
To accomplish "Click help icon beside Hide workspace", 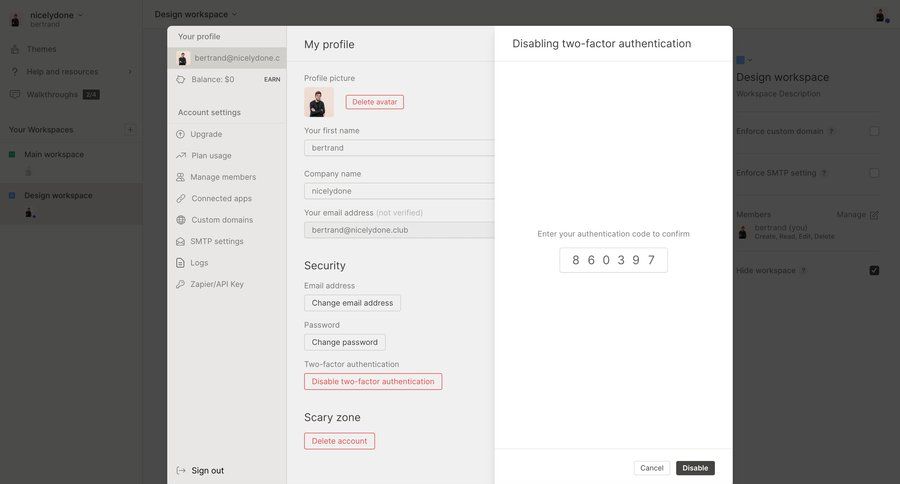I will pos(803,270).
